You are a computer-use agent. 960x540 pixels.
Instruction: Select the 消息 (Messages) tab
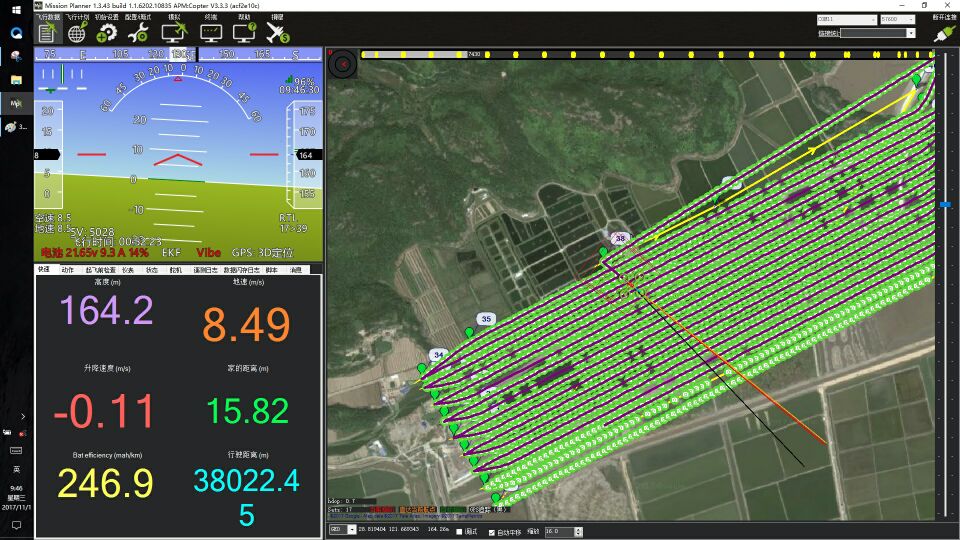(x=296, y=270)
